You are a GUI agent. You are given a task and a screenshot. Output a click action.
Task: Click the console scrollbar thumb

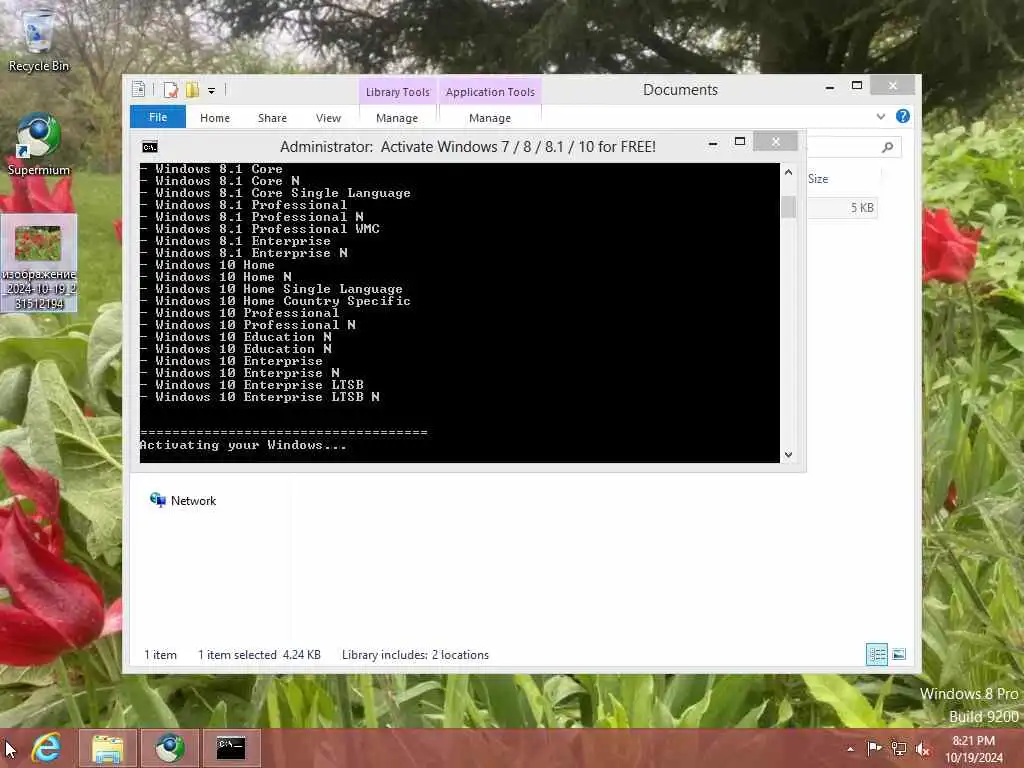[x=788, y=207]
